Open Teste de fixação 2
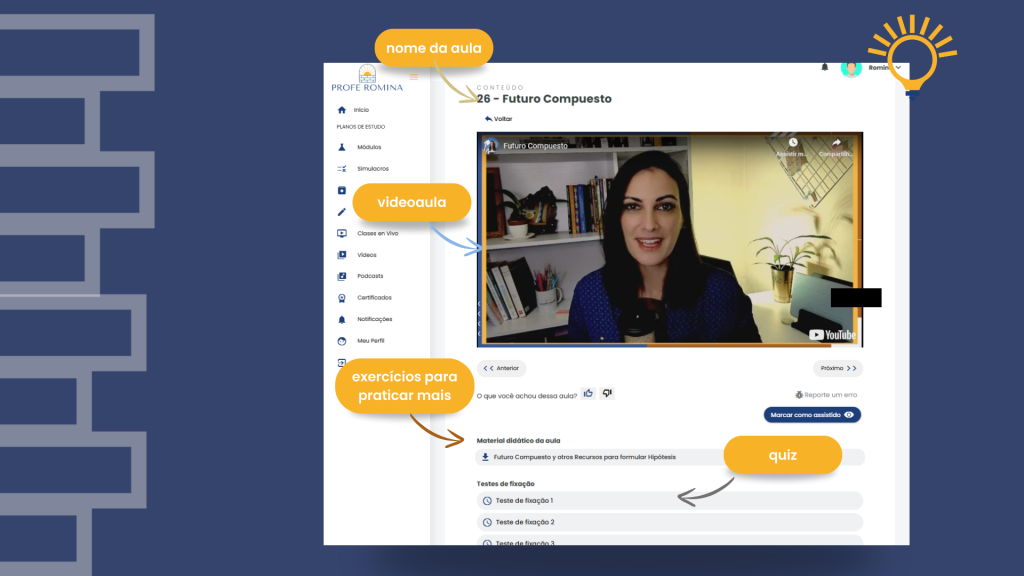Image resolution: width=1024 pixels, height=576 pixels. [x=670, y=522]
